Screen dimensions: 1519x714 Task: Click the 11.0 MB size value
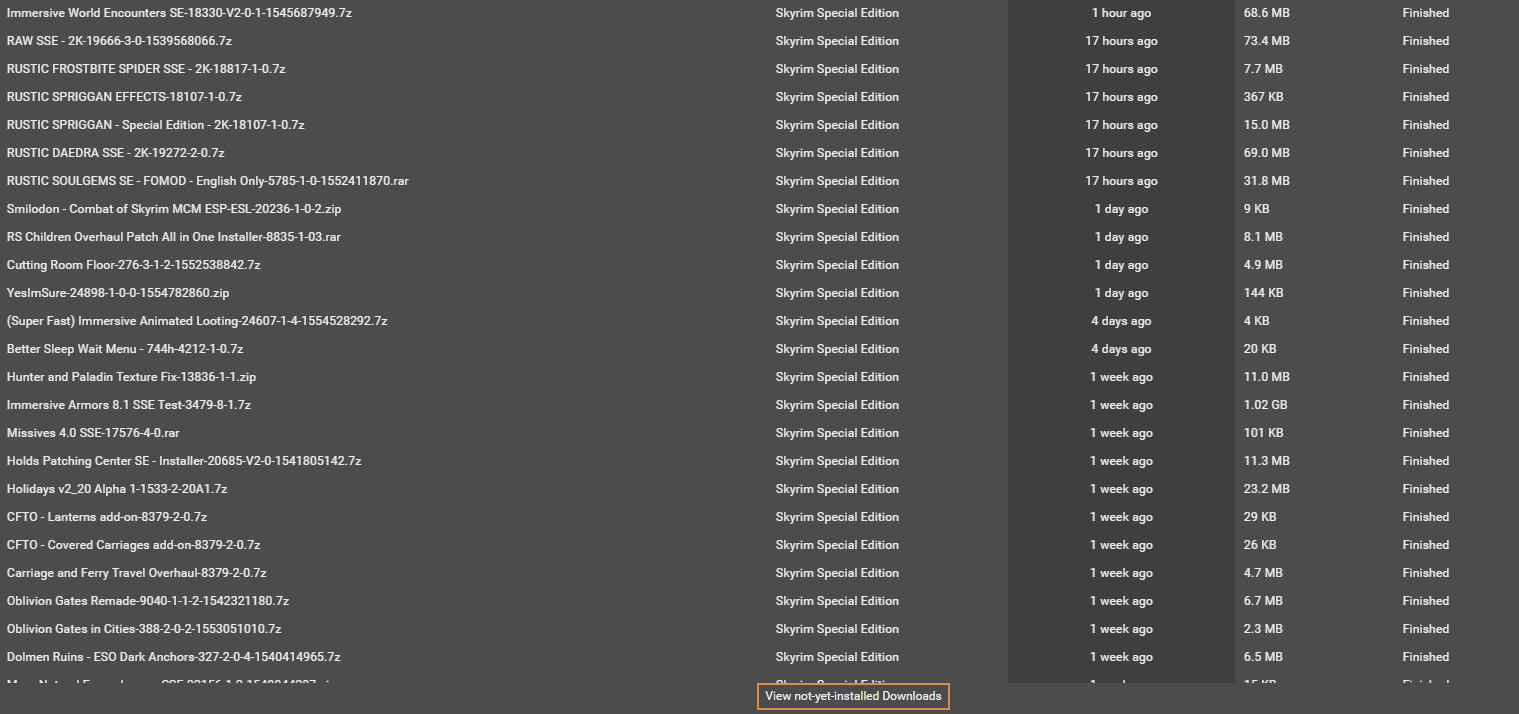coord(1267,377)
